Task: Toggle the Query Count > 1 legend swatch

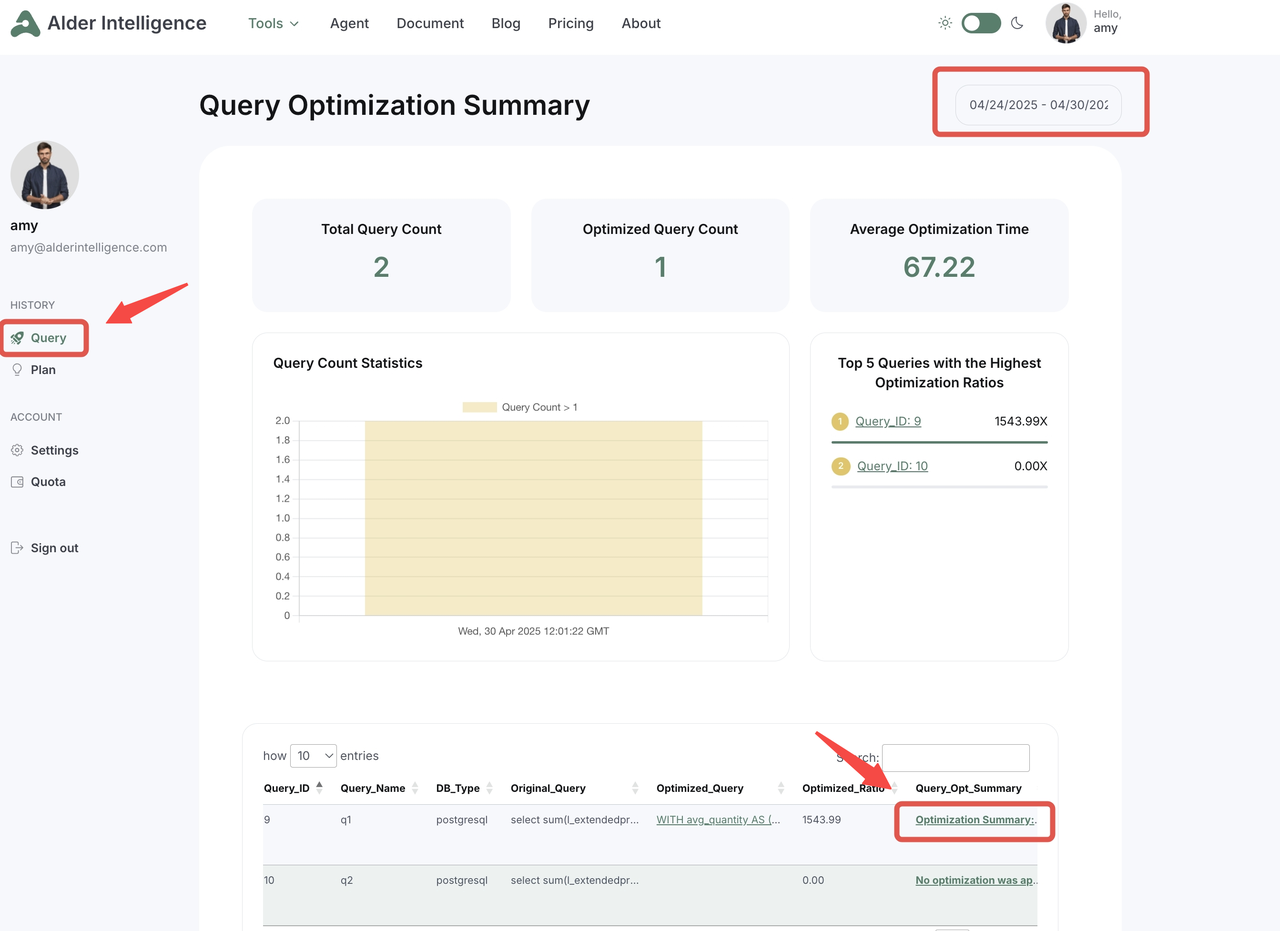Action: point(479,407)
